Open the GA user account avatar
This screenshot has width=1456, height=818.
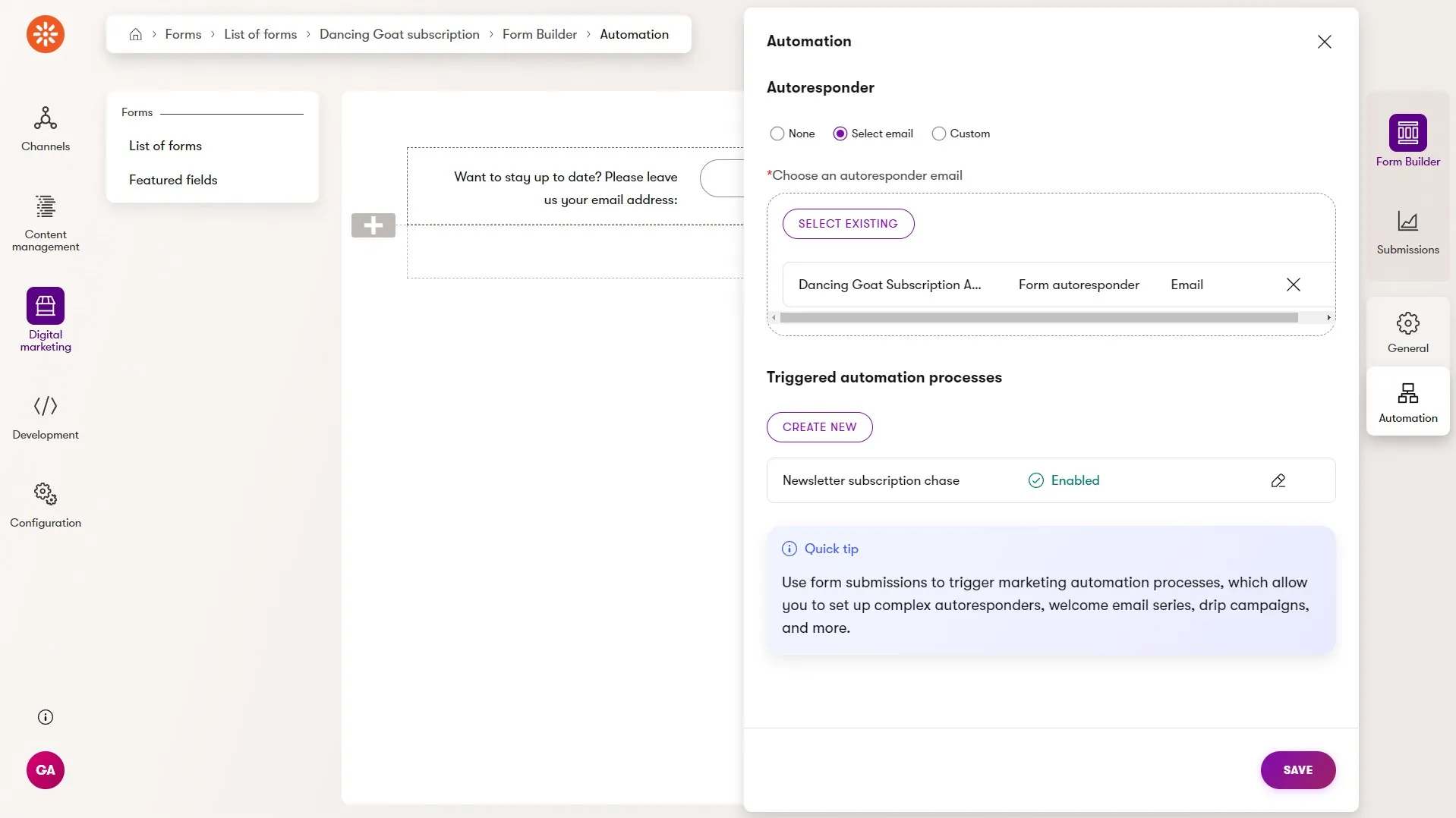pos(46,770)
